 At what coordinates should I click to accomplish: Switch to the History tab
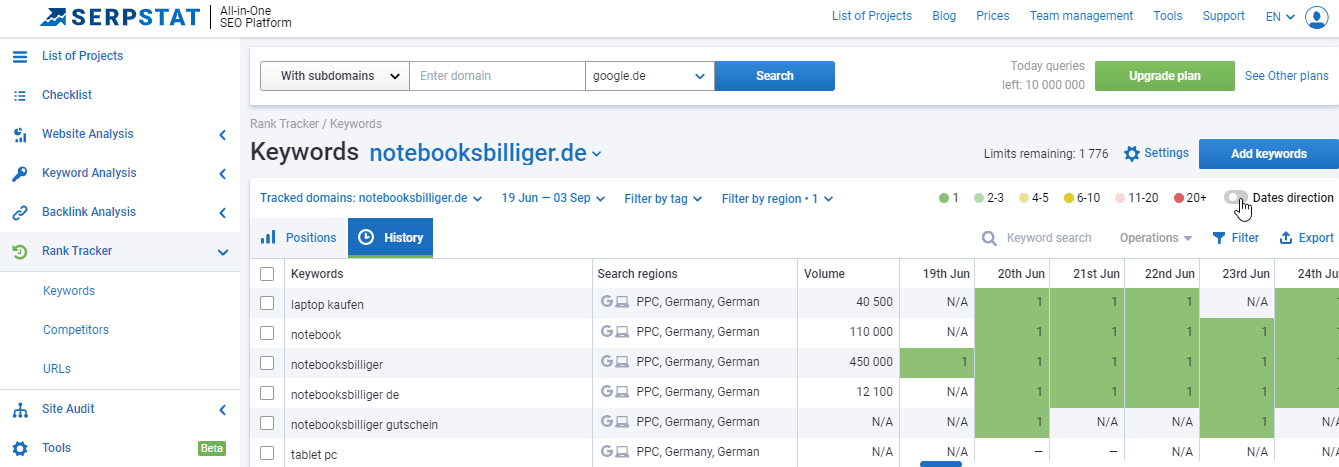[x=390, y=238]
